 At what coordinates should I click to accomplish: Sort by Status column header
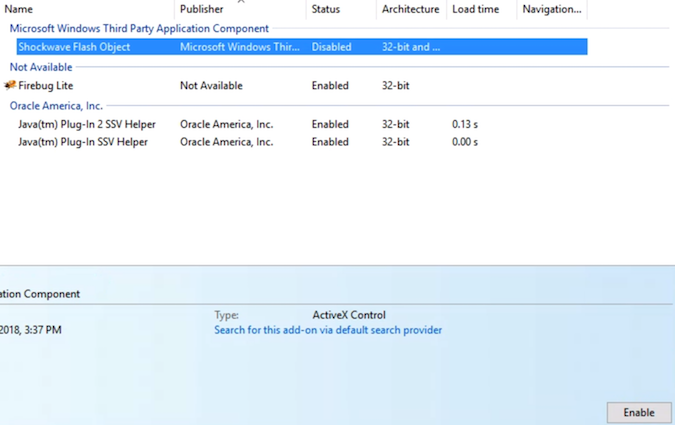click(x=326, y=9)
